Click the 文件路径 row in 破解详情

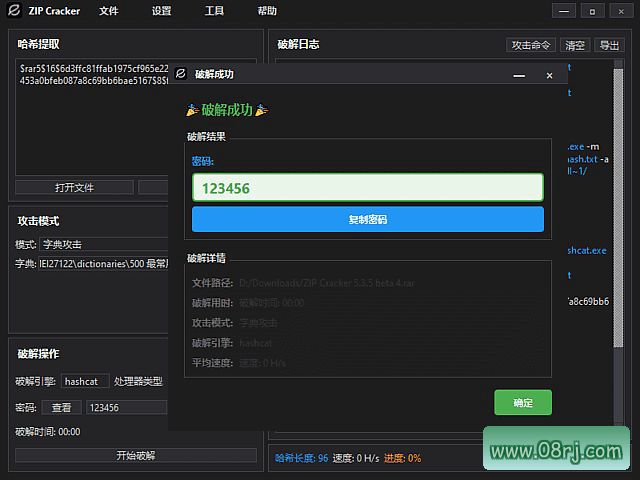click(303, 283)
